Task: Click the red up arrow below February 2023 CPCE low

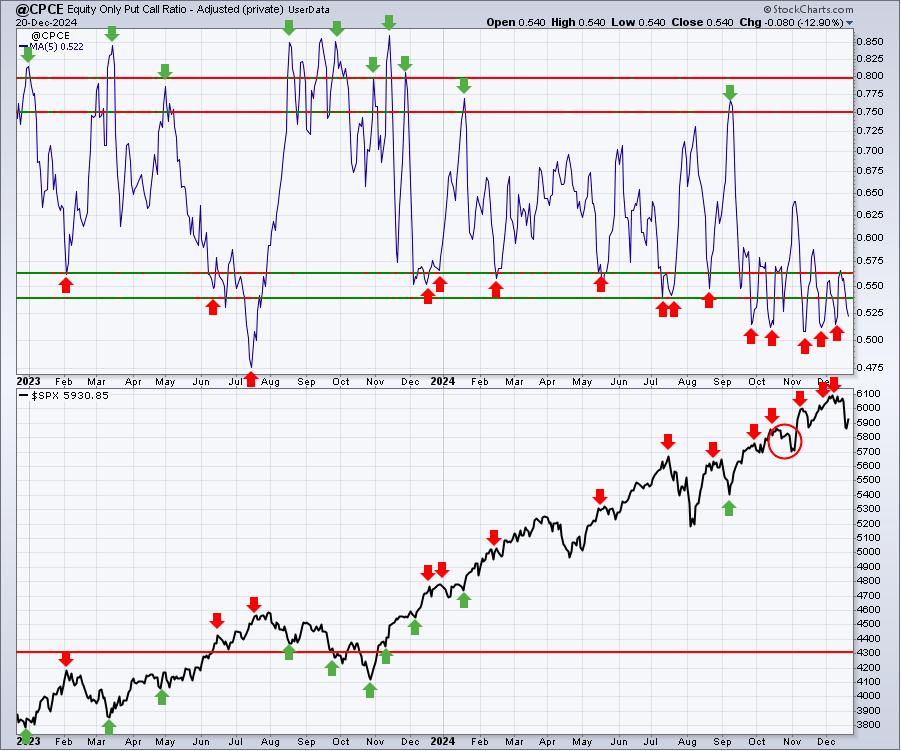Action: point(66,285)
